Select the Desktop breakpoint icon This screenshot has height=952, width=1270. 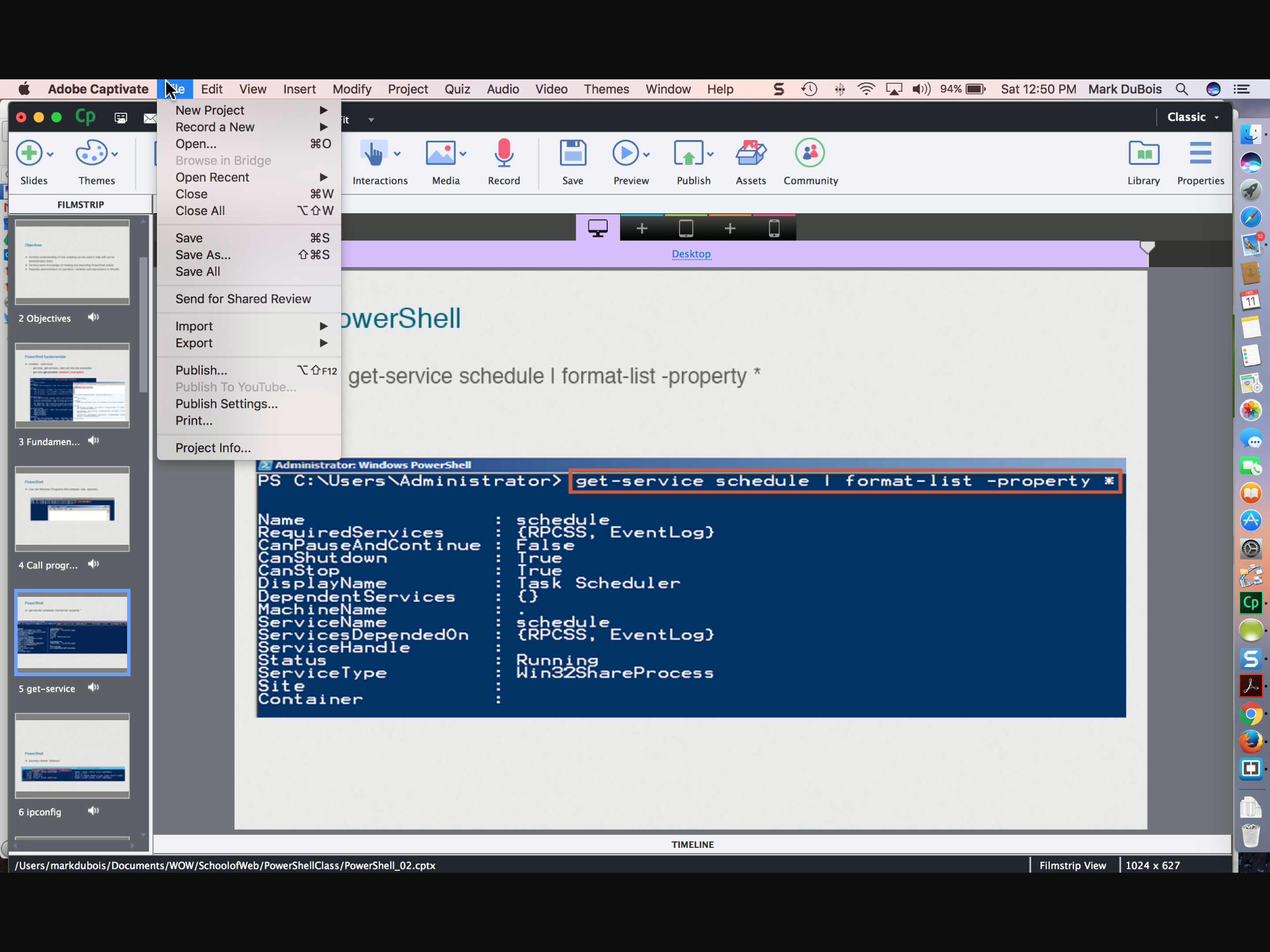tap(598, 229)
